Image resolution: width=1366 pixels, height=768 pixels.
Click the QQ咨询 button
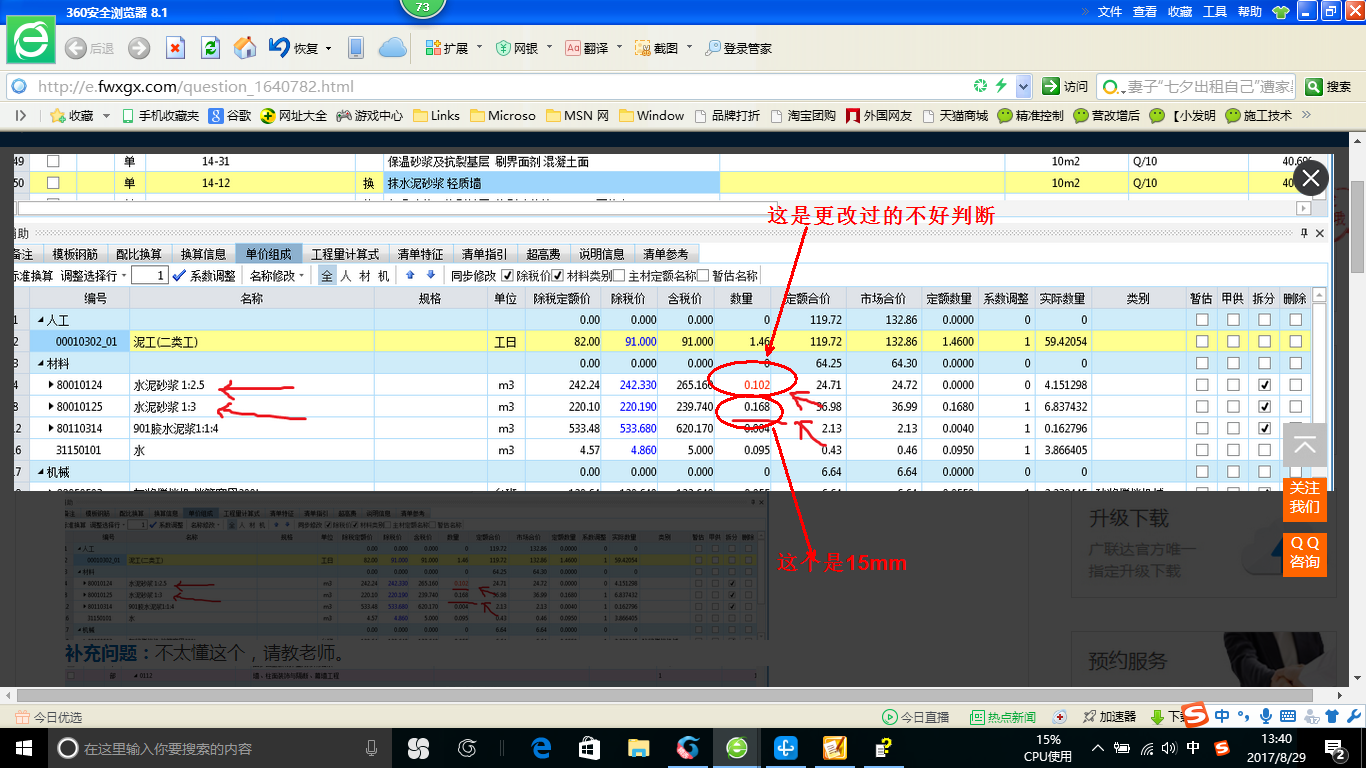[1305, 553]
